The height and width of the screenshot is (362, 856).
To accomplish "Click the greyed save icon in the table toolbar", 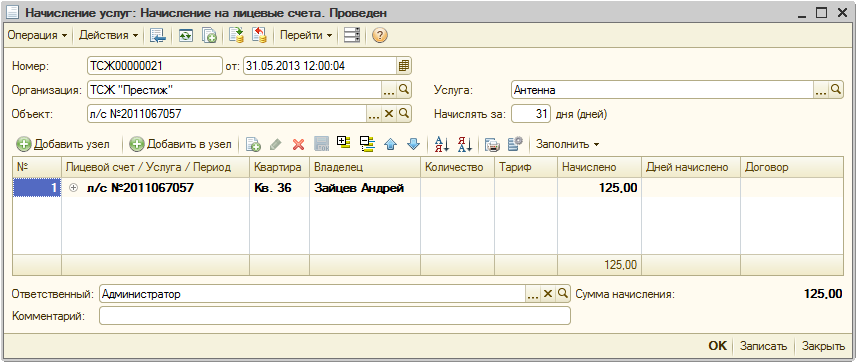I will pos(322,144).
